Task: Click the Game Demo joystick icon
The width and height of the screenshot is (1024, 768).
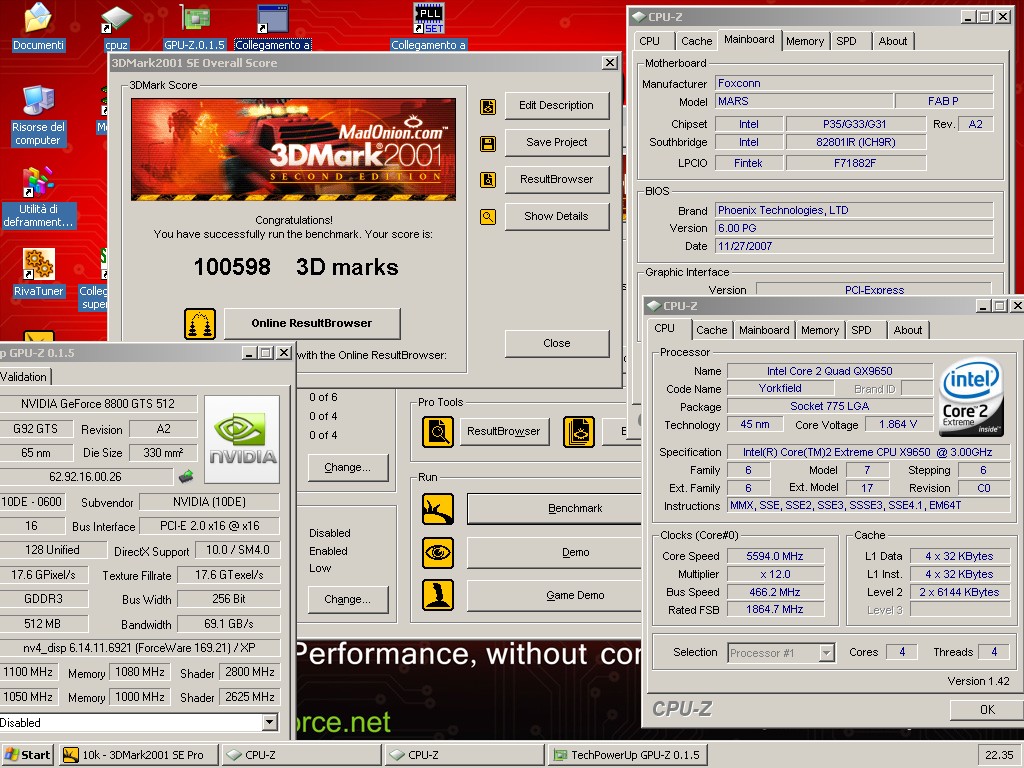Action: point(438,595)
